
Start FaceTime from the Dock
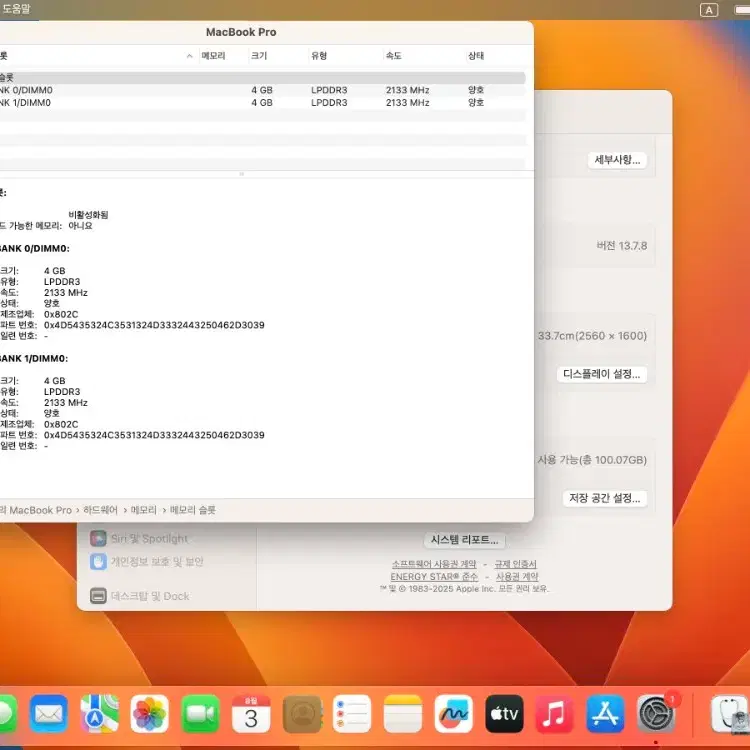pos(200,714)
